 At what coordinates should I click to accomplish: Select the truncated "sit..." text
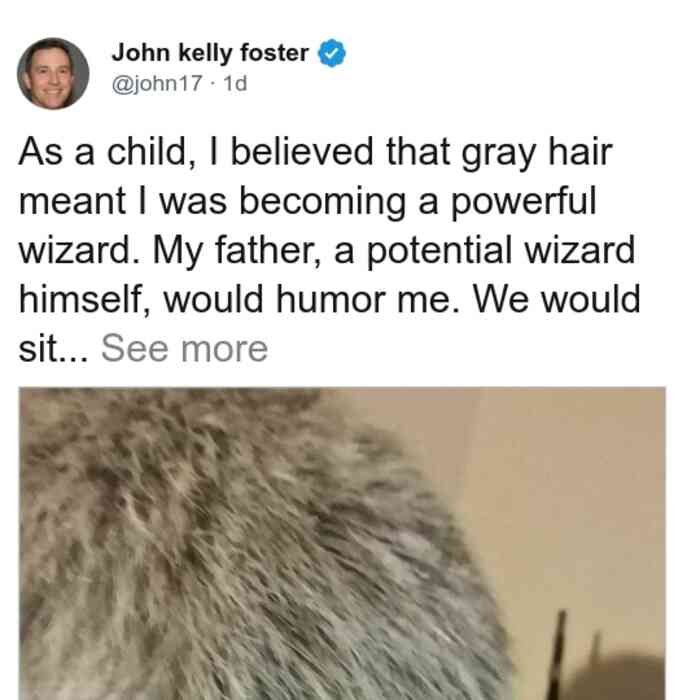(x=54, y=349)
